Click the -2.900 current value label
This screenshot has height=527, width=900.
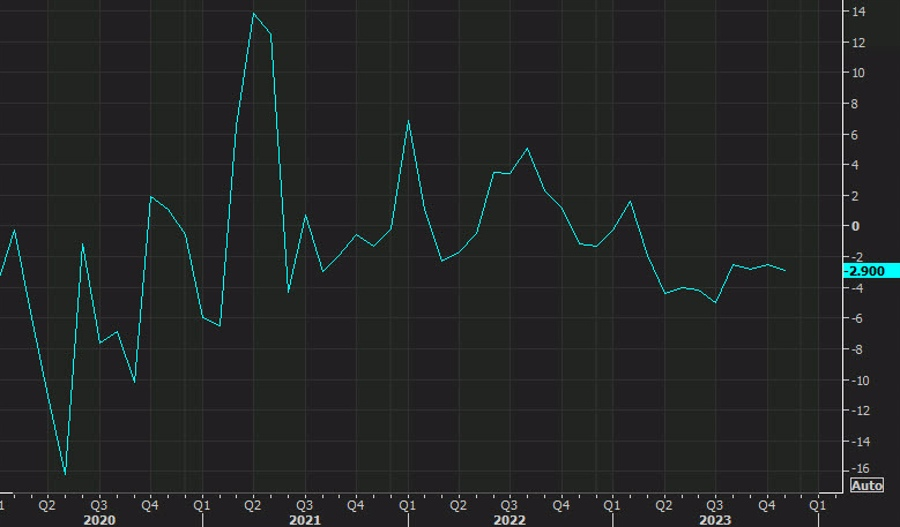click(x=870, y=271)
